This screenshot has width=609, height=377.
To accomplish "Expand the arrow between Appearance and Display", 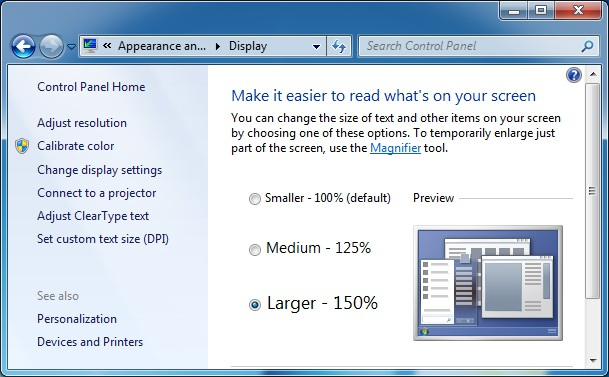I will (x=218, y=46).
